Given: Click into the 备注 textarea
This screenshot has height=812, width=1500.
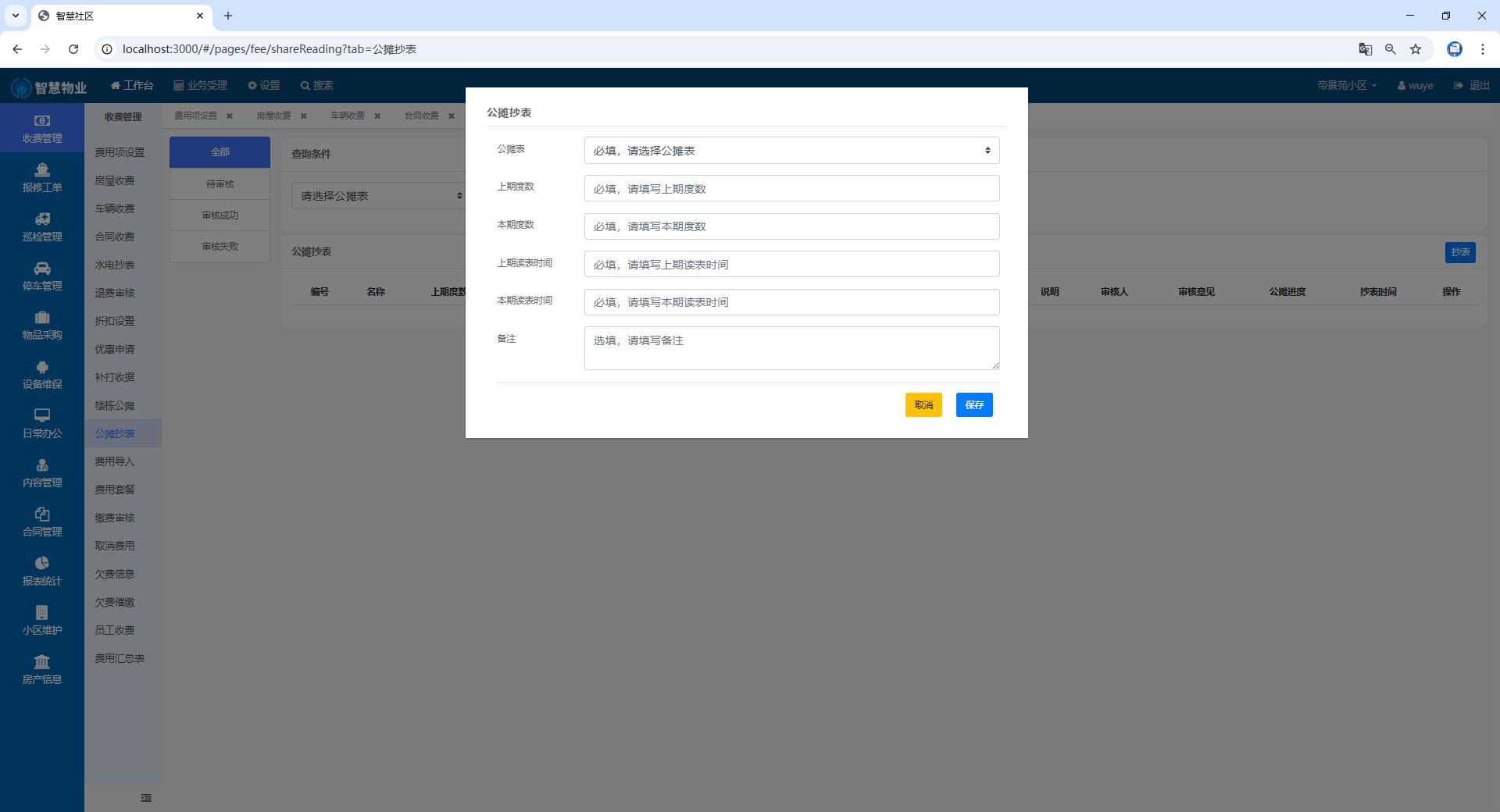Looking at the screenshot, I should 791,348.
